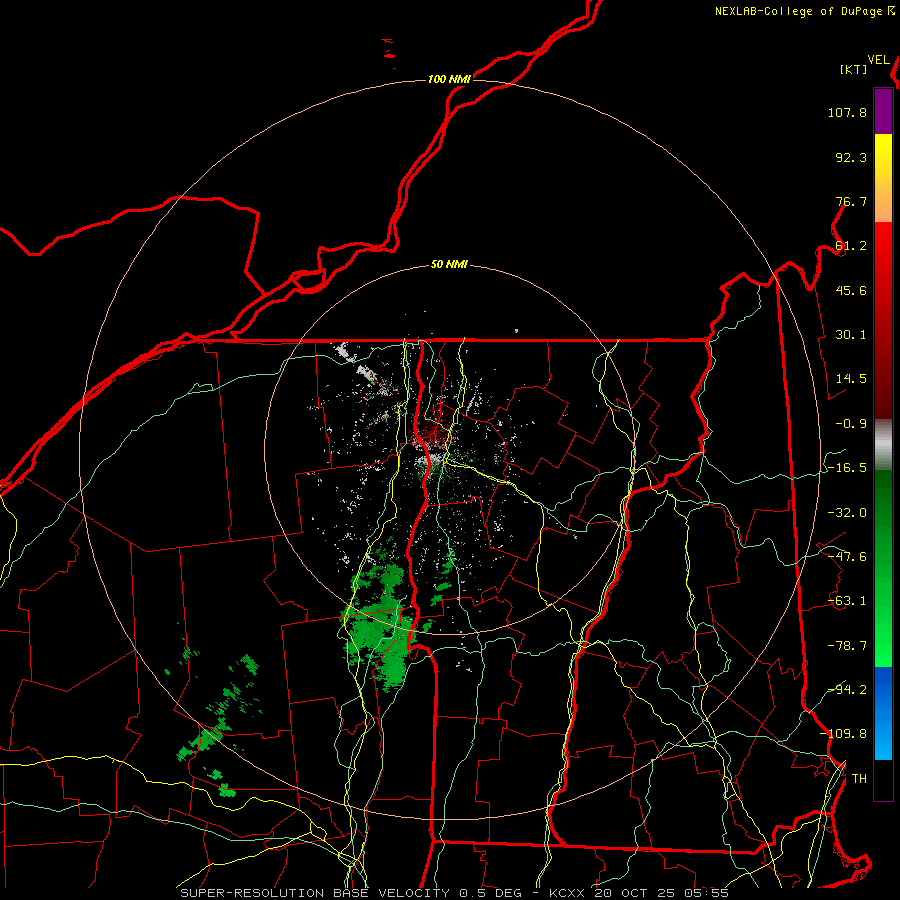Click the 76.7 legend value
Screen dimensions: 900x900
tap(851, 201)
